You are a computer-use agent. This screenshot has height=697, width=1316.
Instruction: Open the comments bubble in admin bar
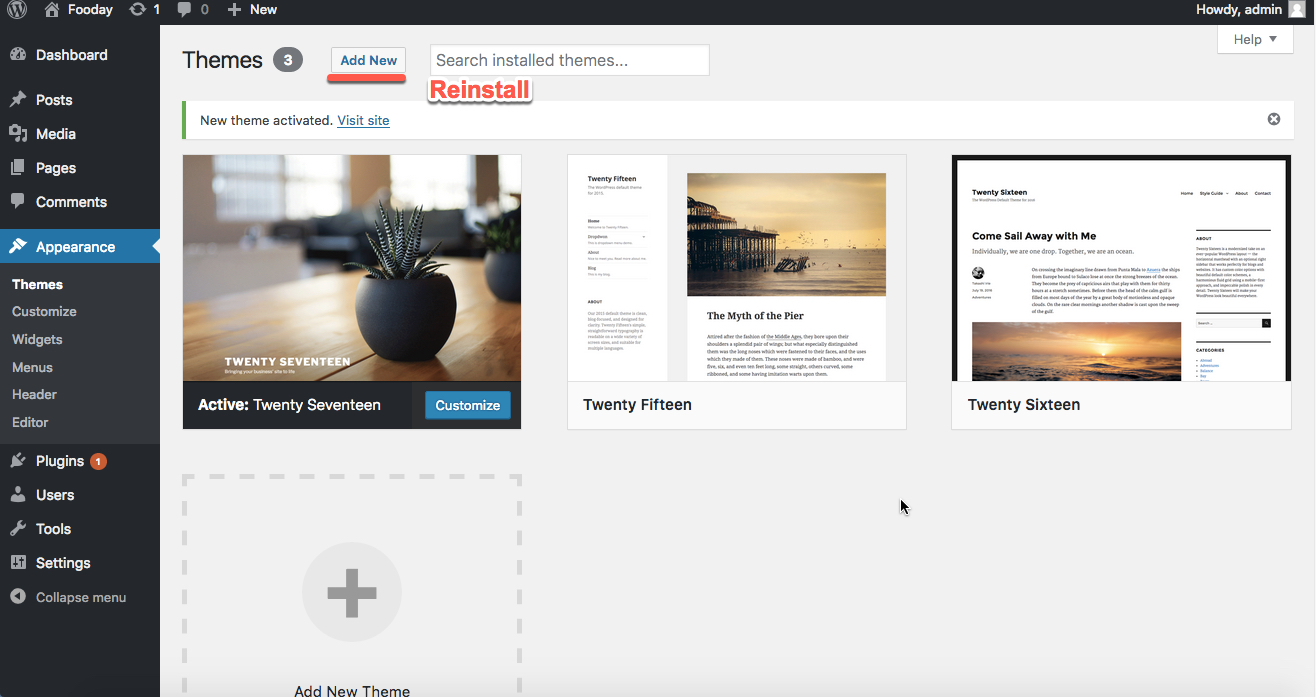click(x=184, y=10)
